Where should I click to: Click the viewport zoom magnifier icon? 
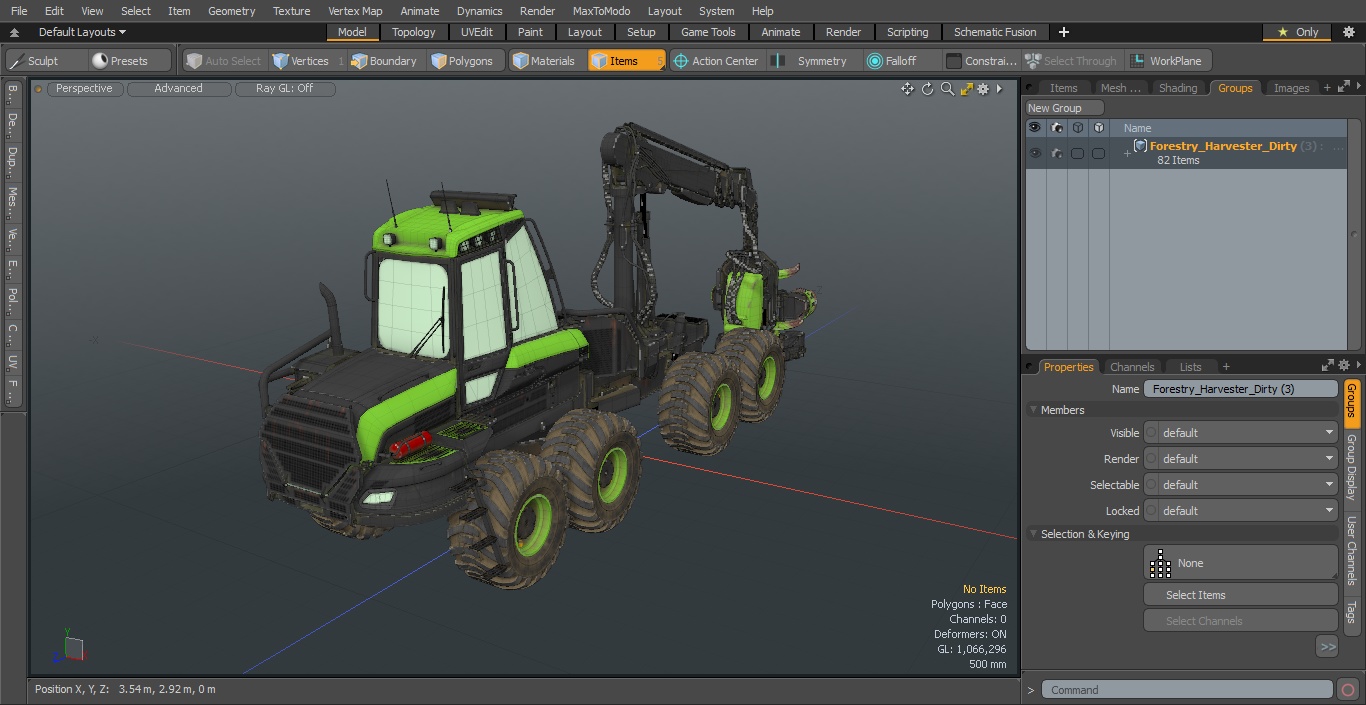pyautogui.click(x=947, y=89)
